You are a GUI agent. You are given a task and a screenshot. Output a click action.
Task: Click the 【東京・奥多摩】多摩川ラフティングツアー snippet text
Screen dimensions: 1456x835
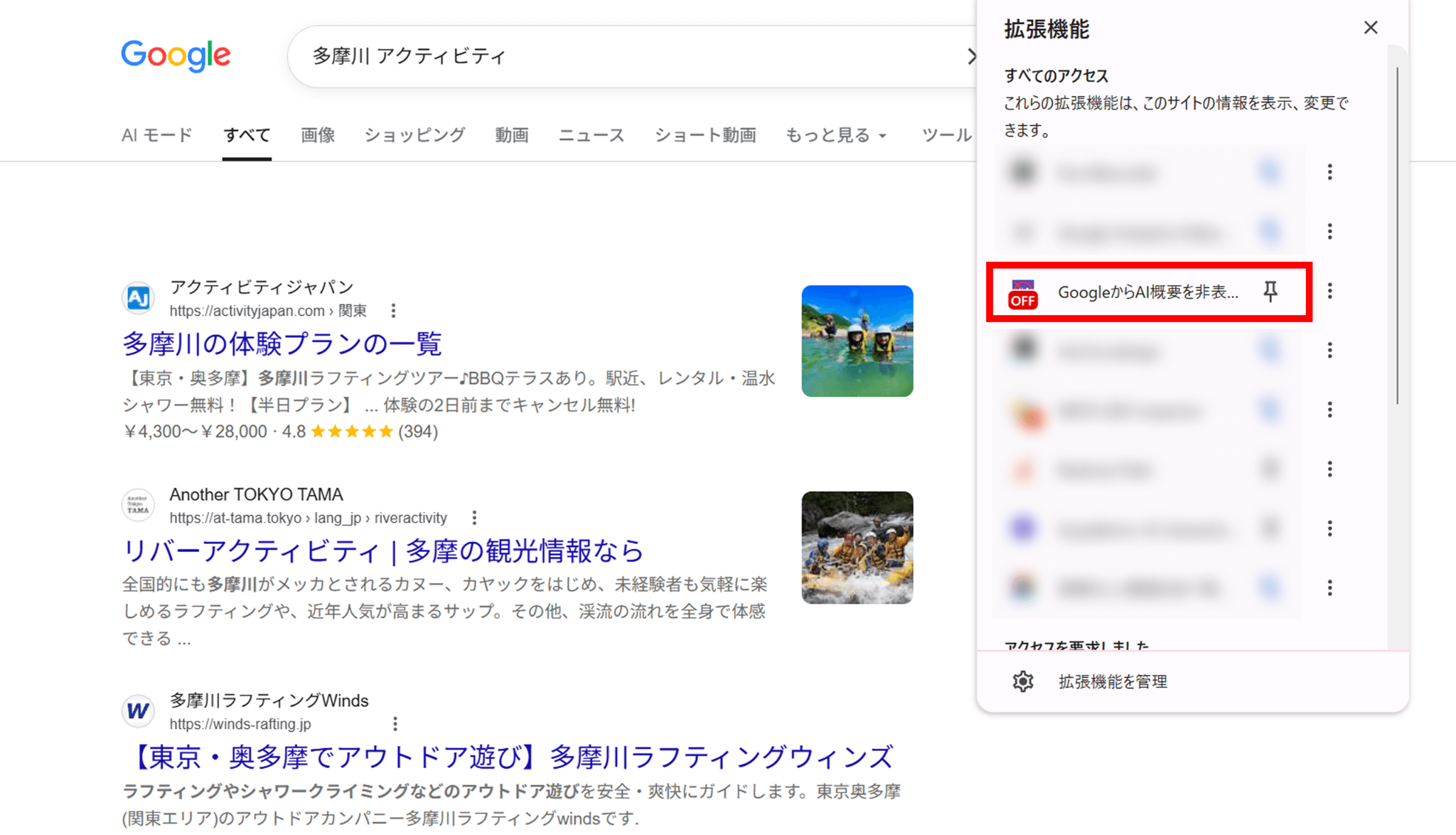pos(449,391)
